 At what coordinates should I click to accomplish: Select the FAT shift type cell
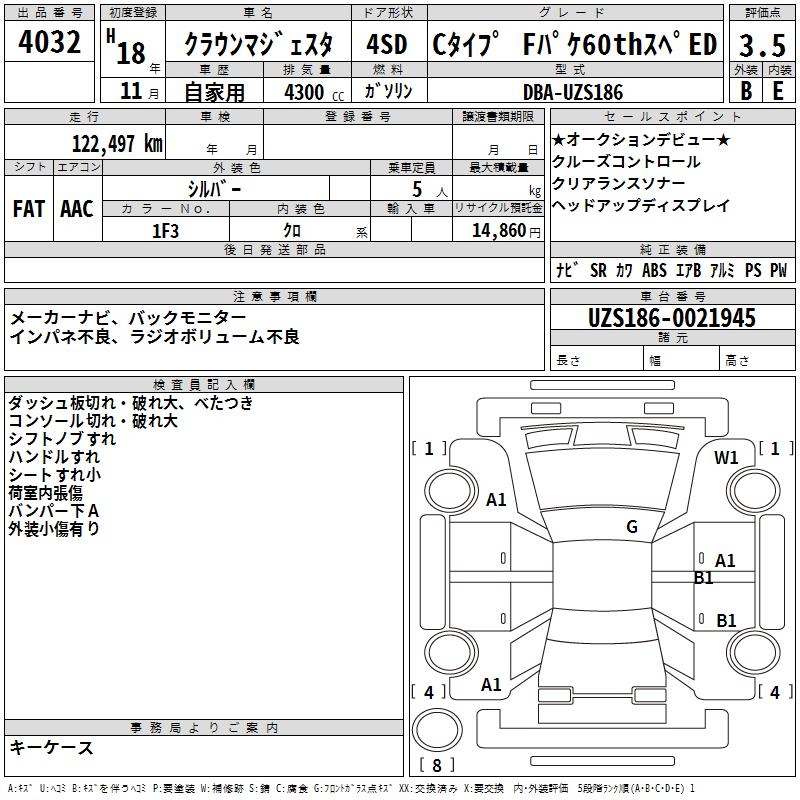pyautogui.click(x=29, y=208)
